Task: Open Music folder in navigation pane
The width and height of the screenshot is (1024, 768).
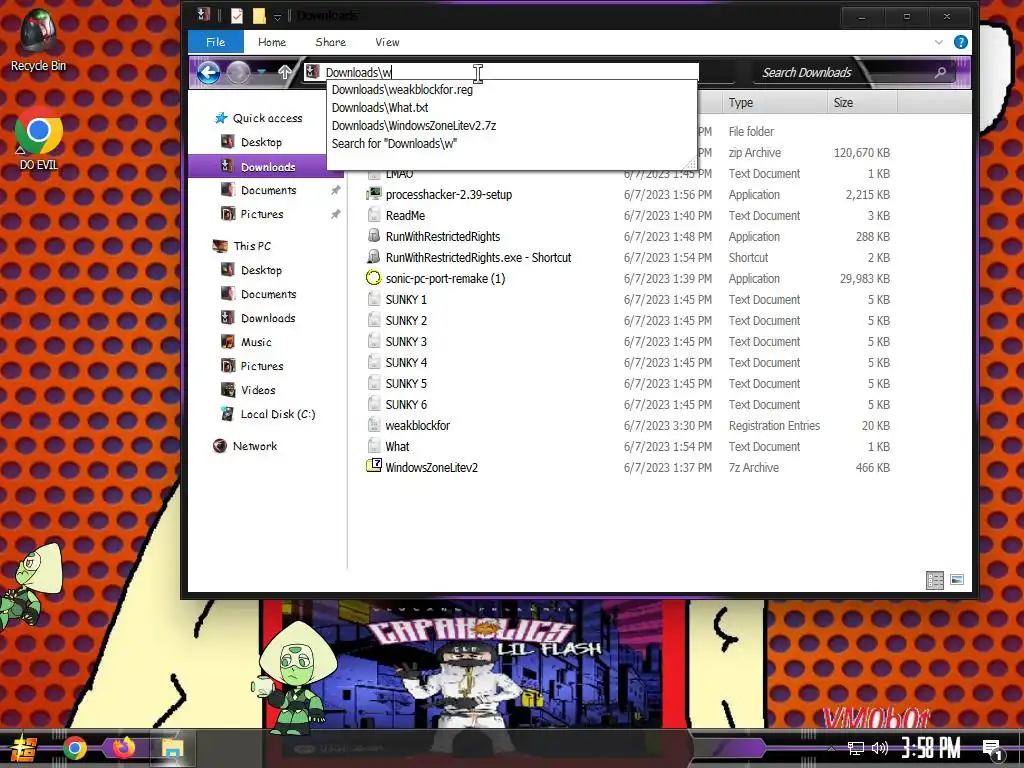Action: click(x=256, y=342)
